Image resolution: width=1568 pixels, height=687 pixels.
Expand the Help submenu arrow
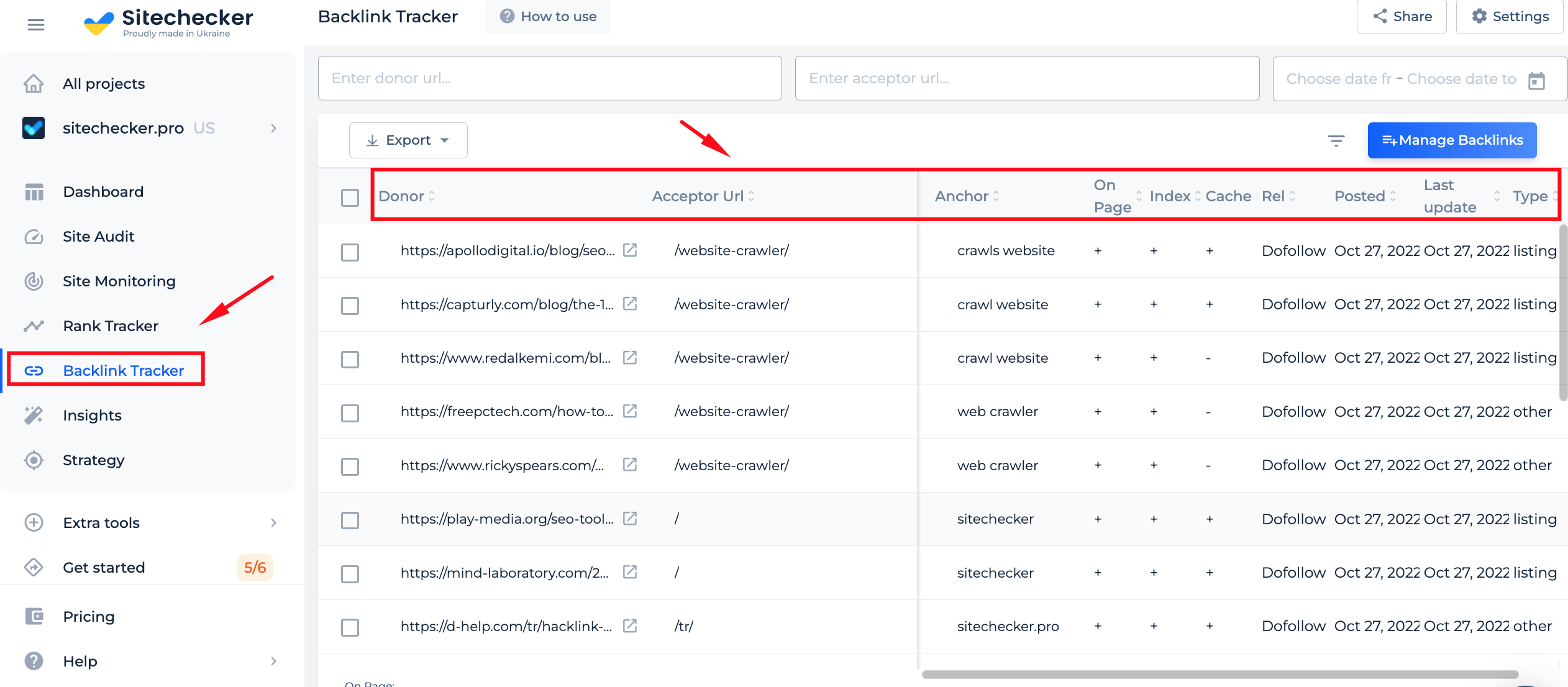(274, 661)
